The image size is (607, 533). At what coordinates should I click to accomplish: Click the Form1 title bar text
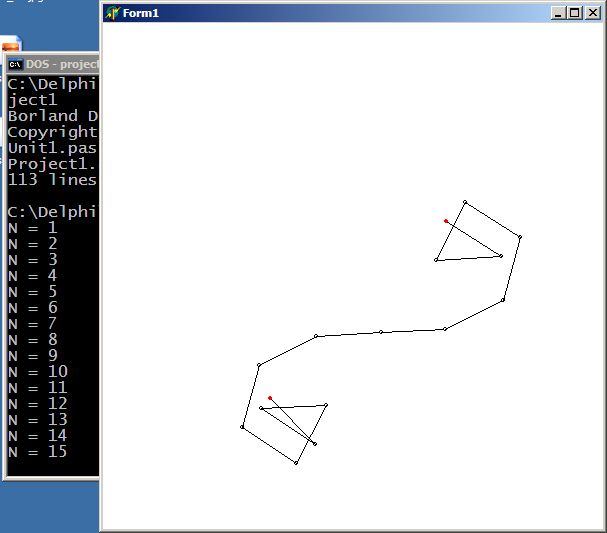140,13
